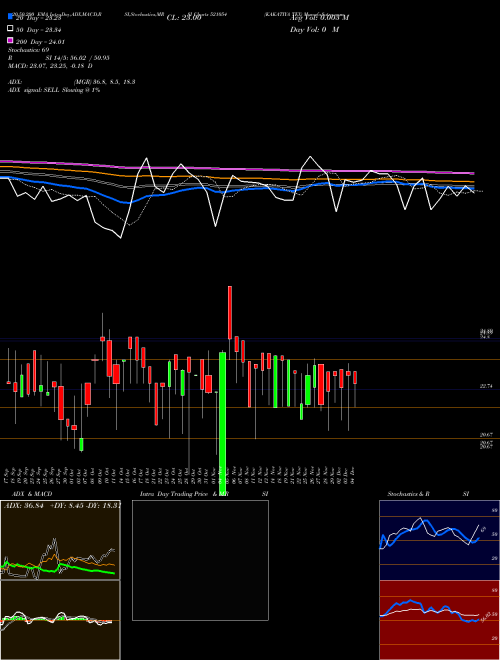Click the 'CL: 23.00' closing price text
500x660 pixels.
[184, 18]
